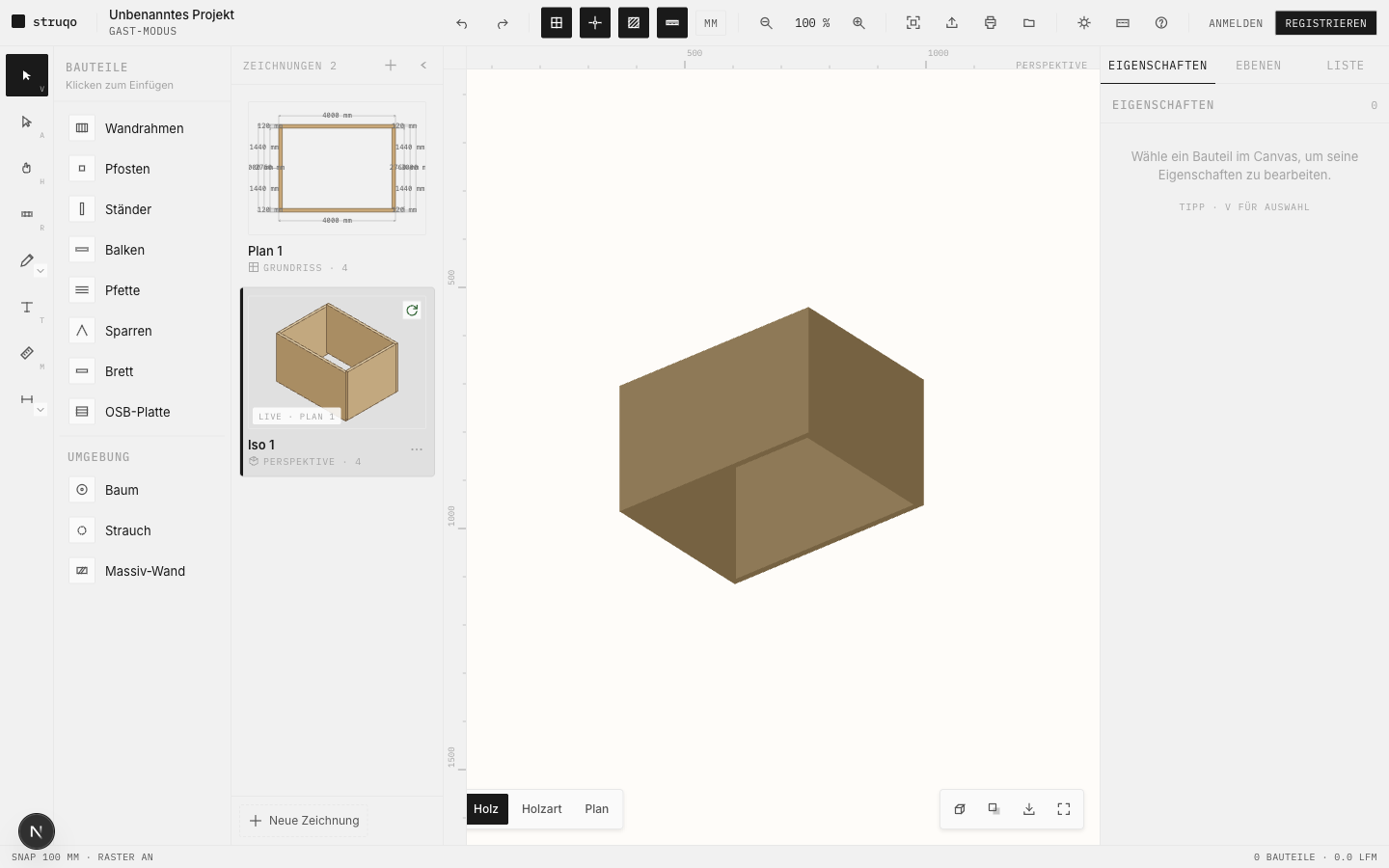Click the ANMELDEN link

point(1236,23)
